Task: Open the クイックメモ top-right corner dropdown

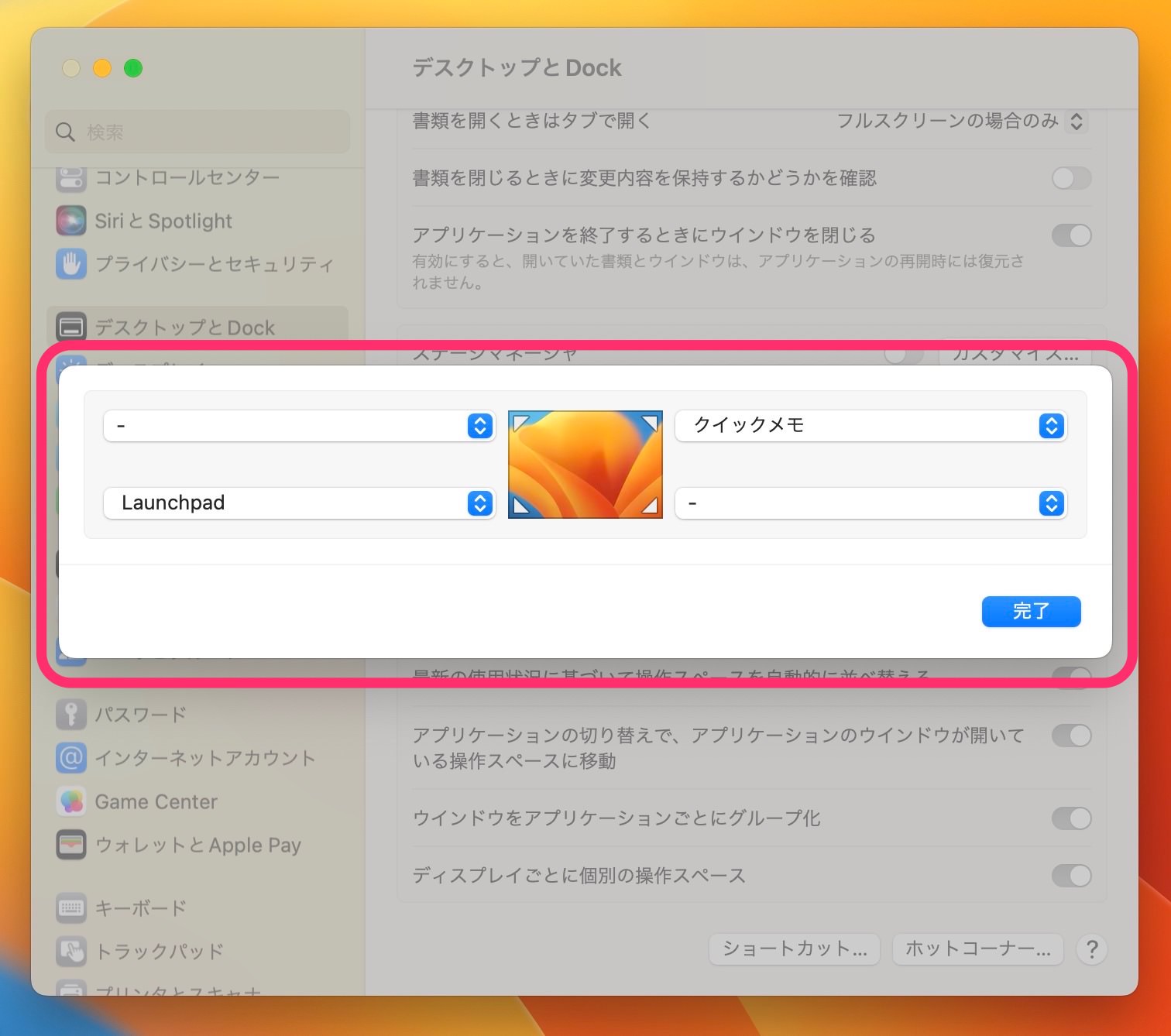Action: click(871, 426)
